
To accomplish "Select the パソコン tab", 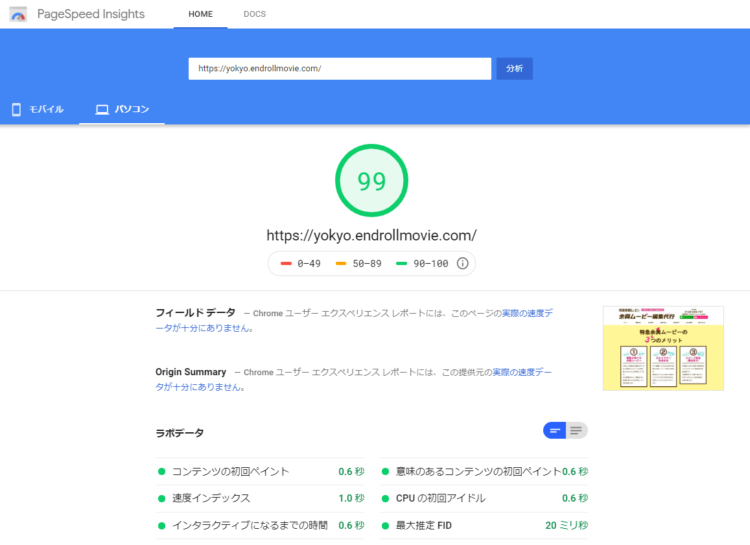I will click(x=122, y=110).
